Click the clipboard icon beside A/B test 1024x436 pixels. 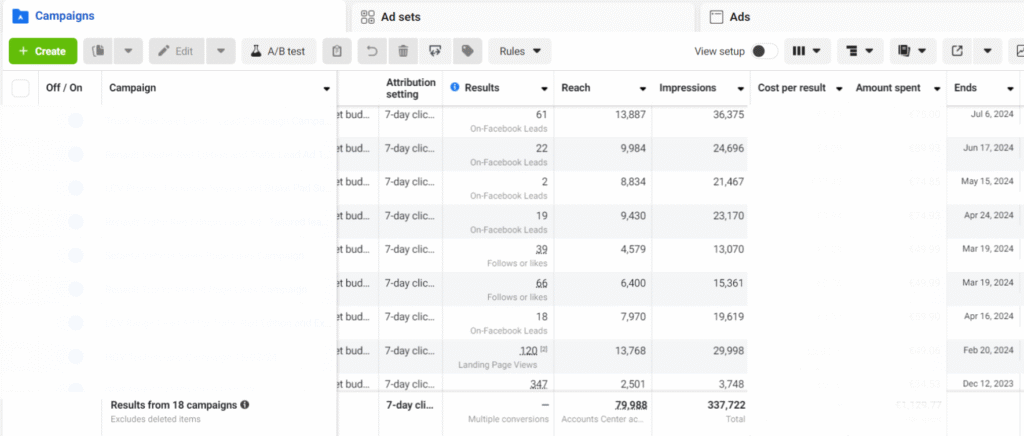(x=337, y=51)
